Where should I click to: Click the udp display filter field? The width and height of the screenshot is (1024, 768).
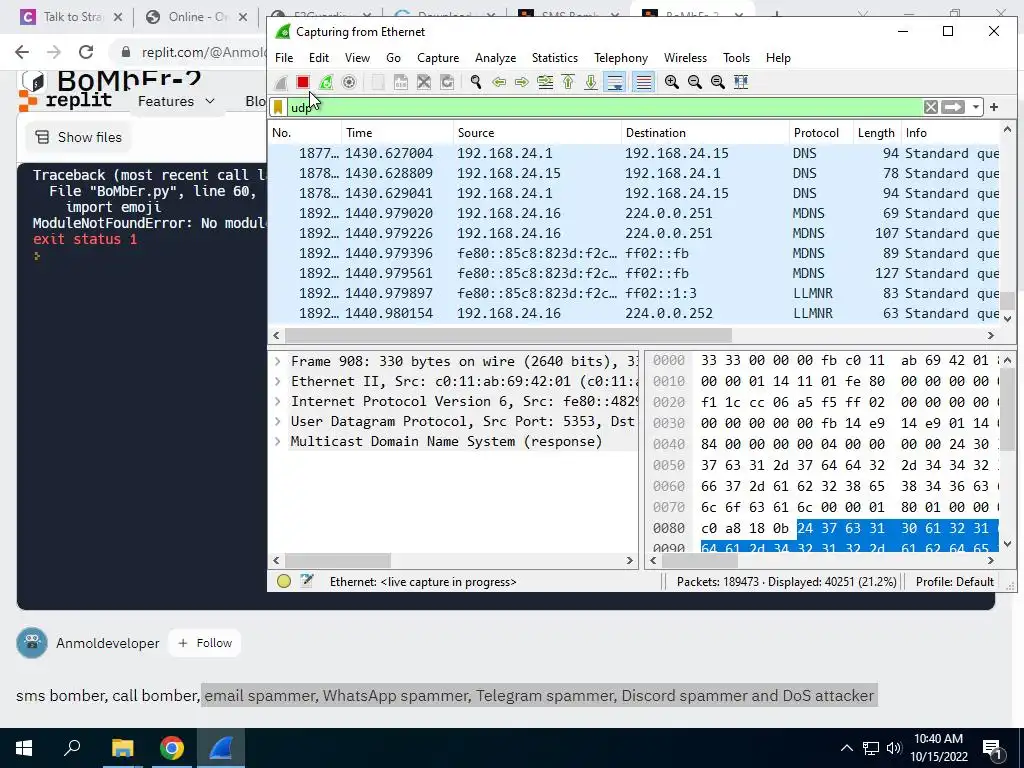pyautogui.click(x=604, y=107)
